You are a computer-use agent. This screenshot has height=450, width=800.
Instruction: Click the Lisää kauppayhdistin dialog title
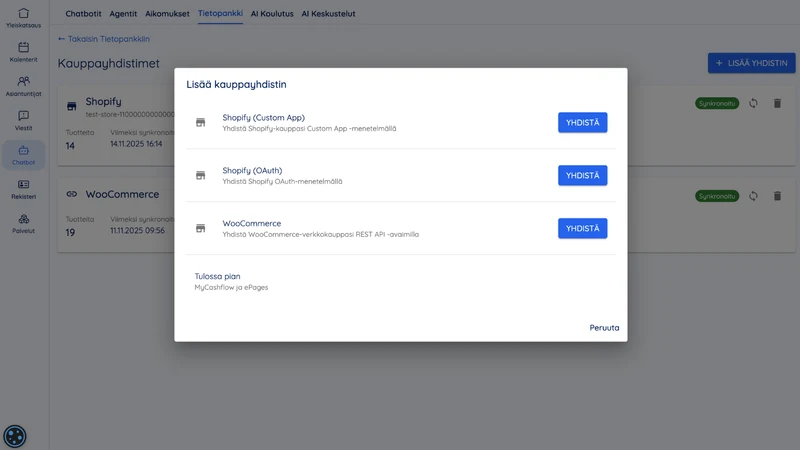(236, 84)
